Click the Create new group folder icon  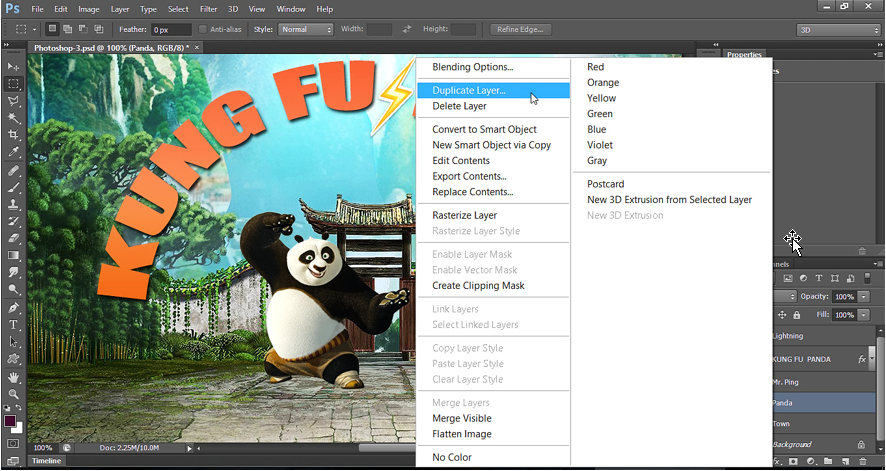828,461
